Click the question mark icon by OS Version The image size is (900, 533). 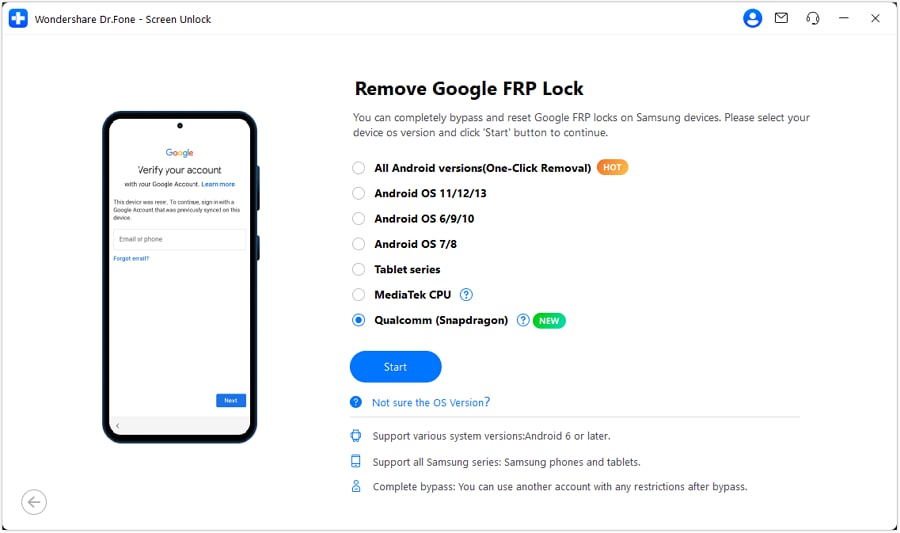(x=356, y=402)
